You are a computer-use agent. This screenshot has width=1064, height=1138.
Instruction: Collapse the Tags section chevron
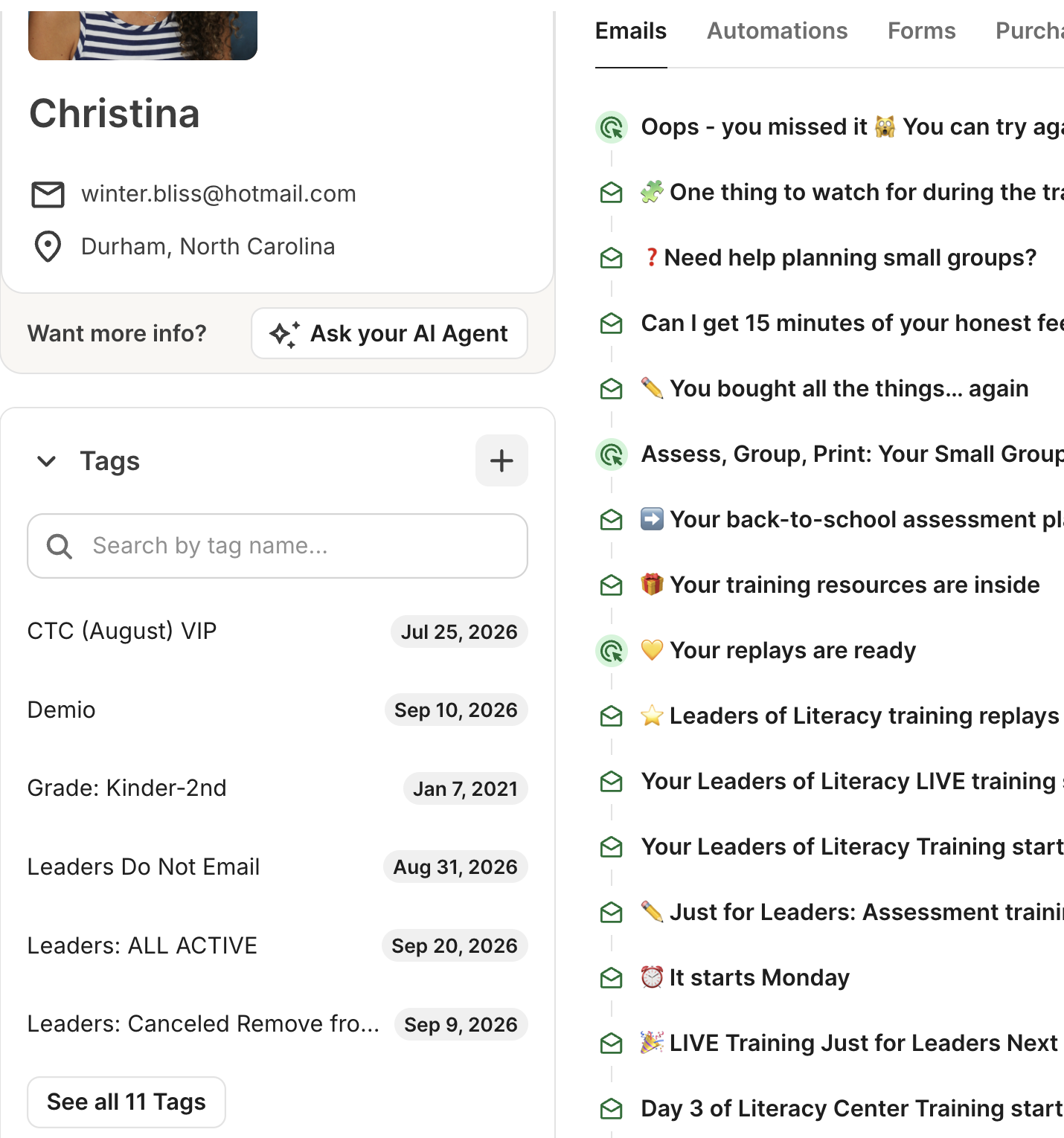(47, 461)
